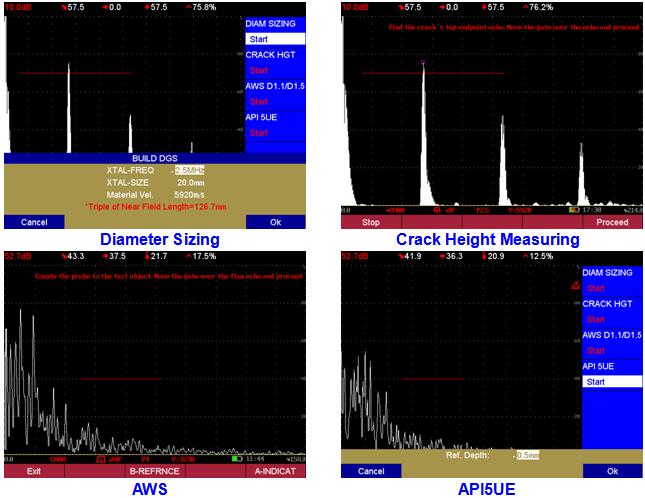Click the 10.0dB gain value in Diameter Sizing screen
645x498 pixels.
click(x=19, y=7)
